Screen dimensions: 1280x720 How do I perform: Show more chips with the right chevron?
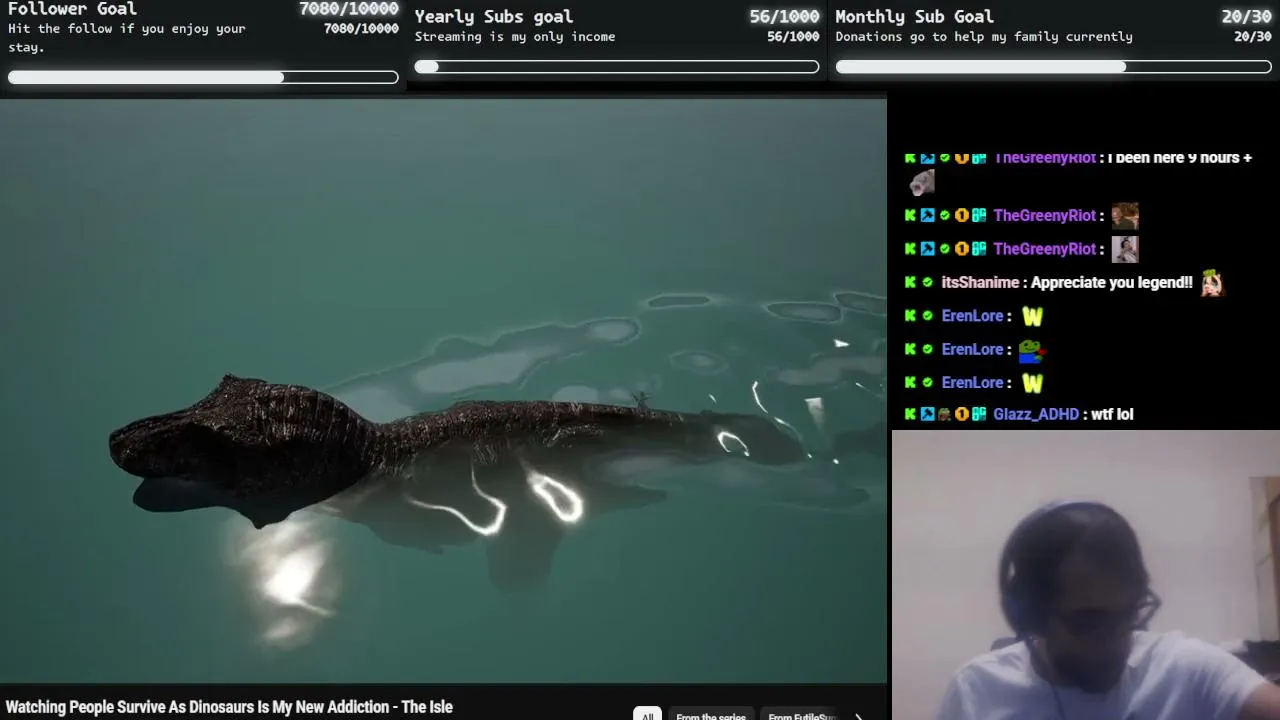pyautogui.click(x=858, y=716)
